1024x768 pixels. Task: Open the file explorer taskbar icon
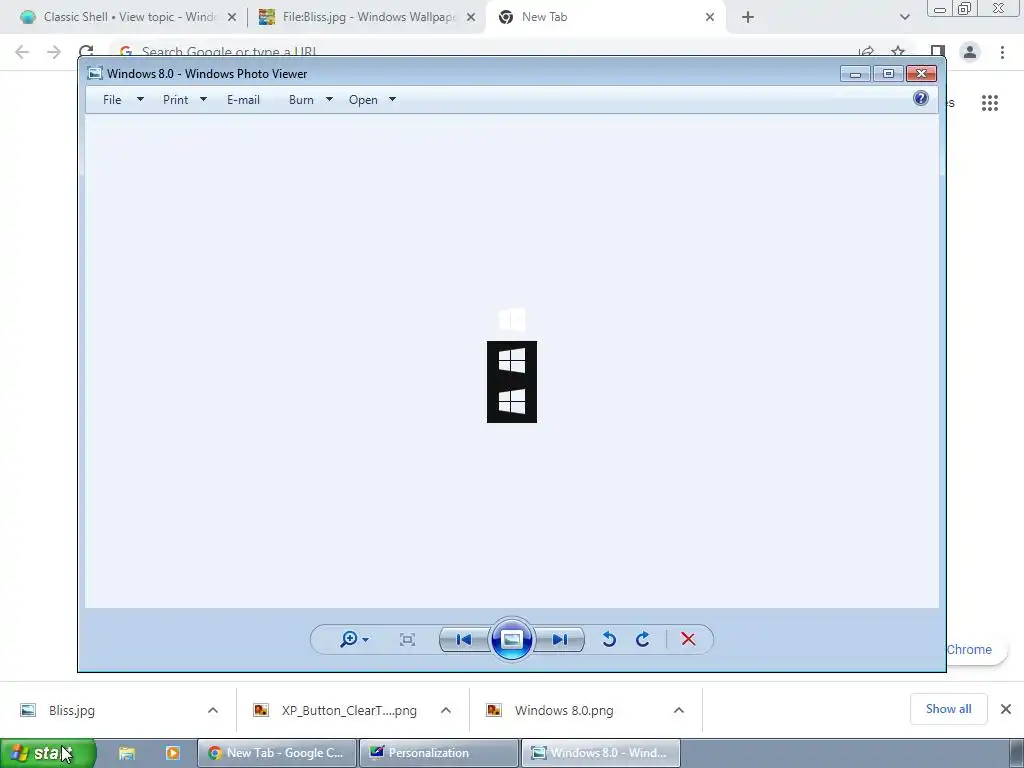coord(127,753)
